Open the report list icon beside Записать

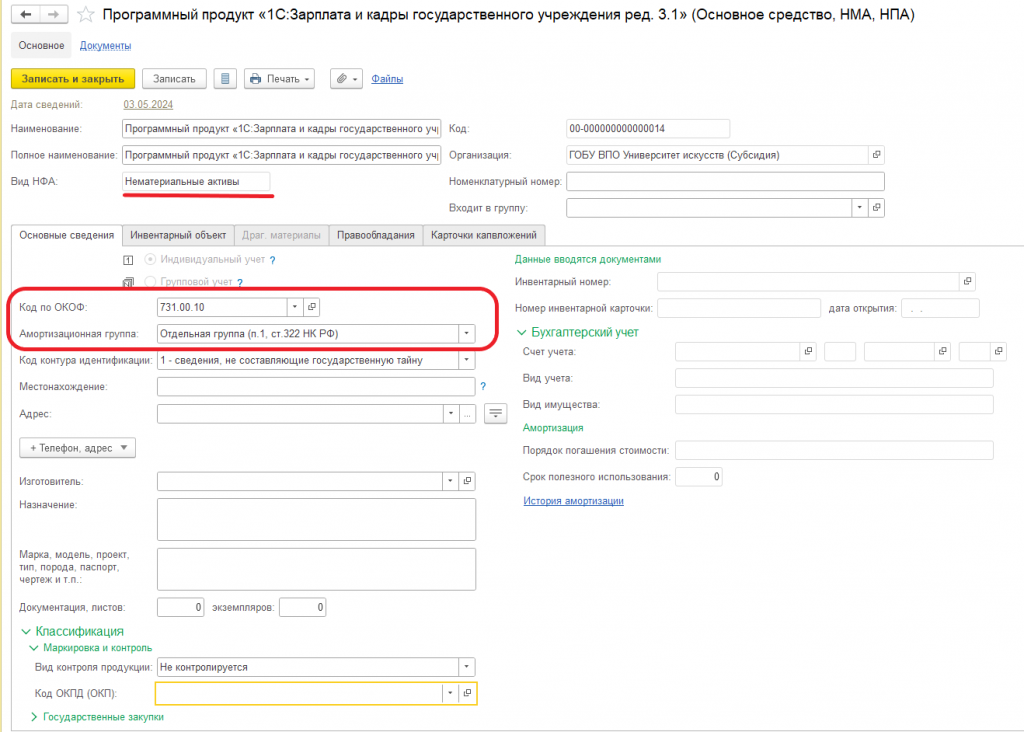[x=225, y=79]
